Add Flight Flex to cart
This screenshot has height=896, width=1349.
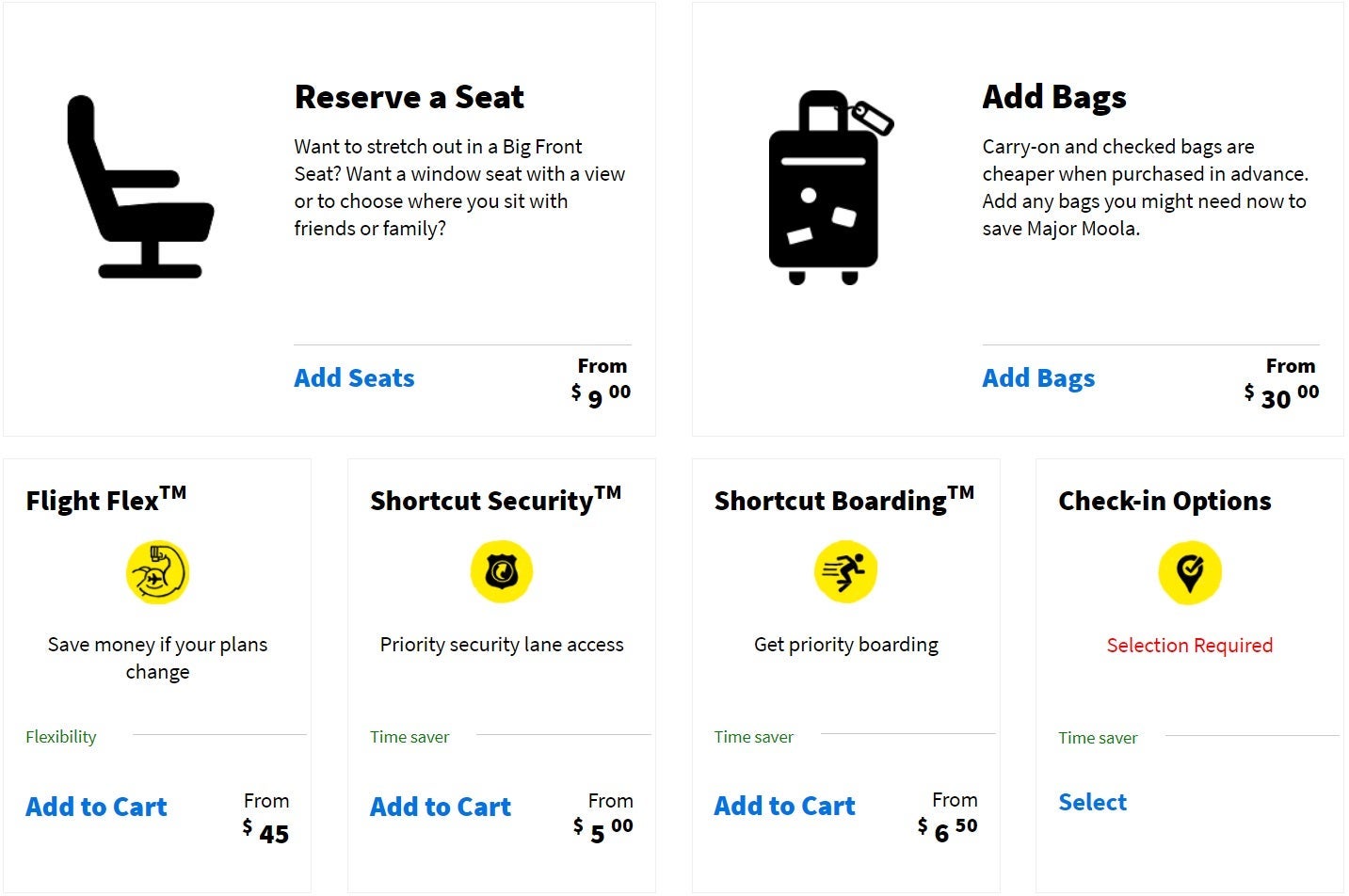point(96,808)
